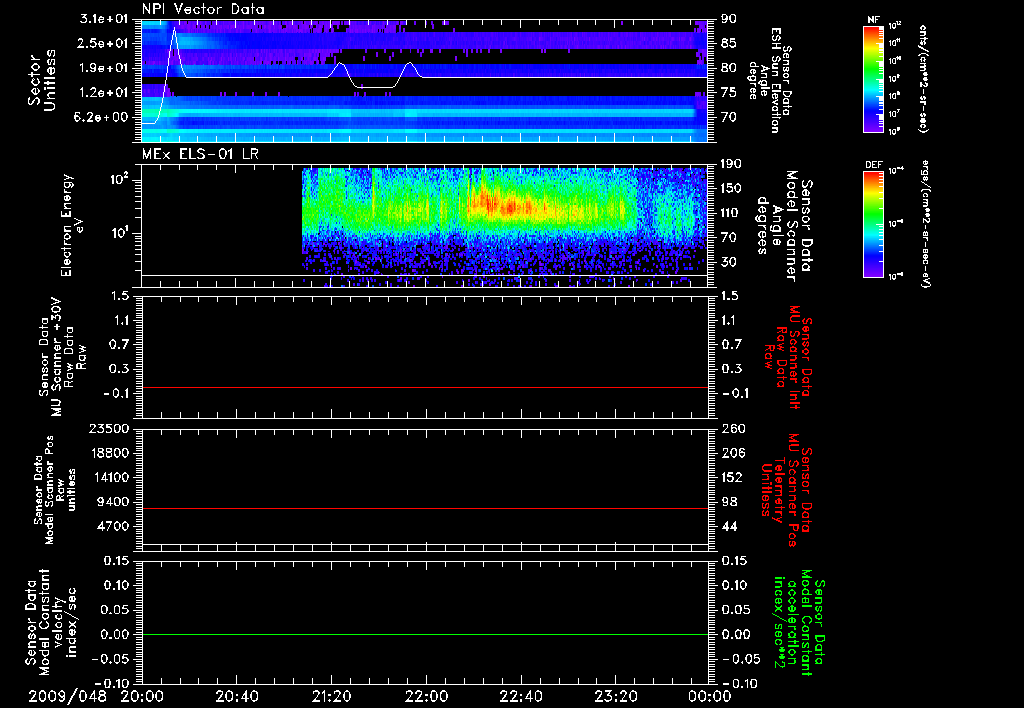Click the 20:00 time axis label
This screenshot has width=1024, height=708.
pyautogui.click(x=142, y=696)
